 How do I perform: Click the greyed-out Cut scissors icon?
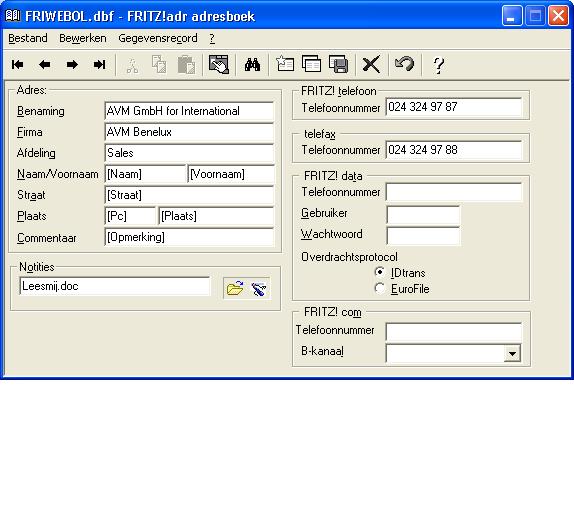(x=132, y=65)
